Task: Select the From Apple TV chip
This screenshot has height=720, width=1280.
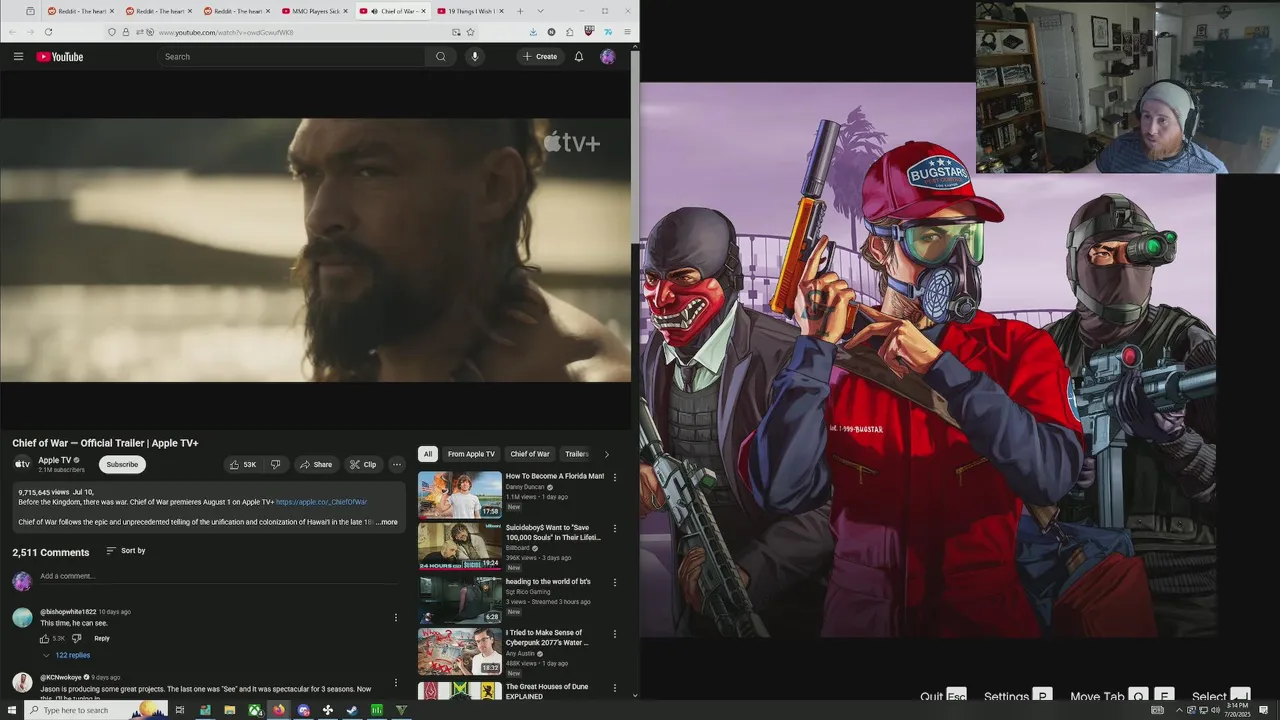Action: (x=471, y=454)
